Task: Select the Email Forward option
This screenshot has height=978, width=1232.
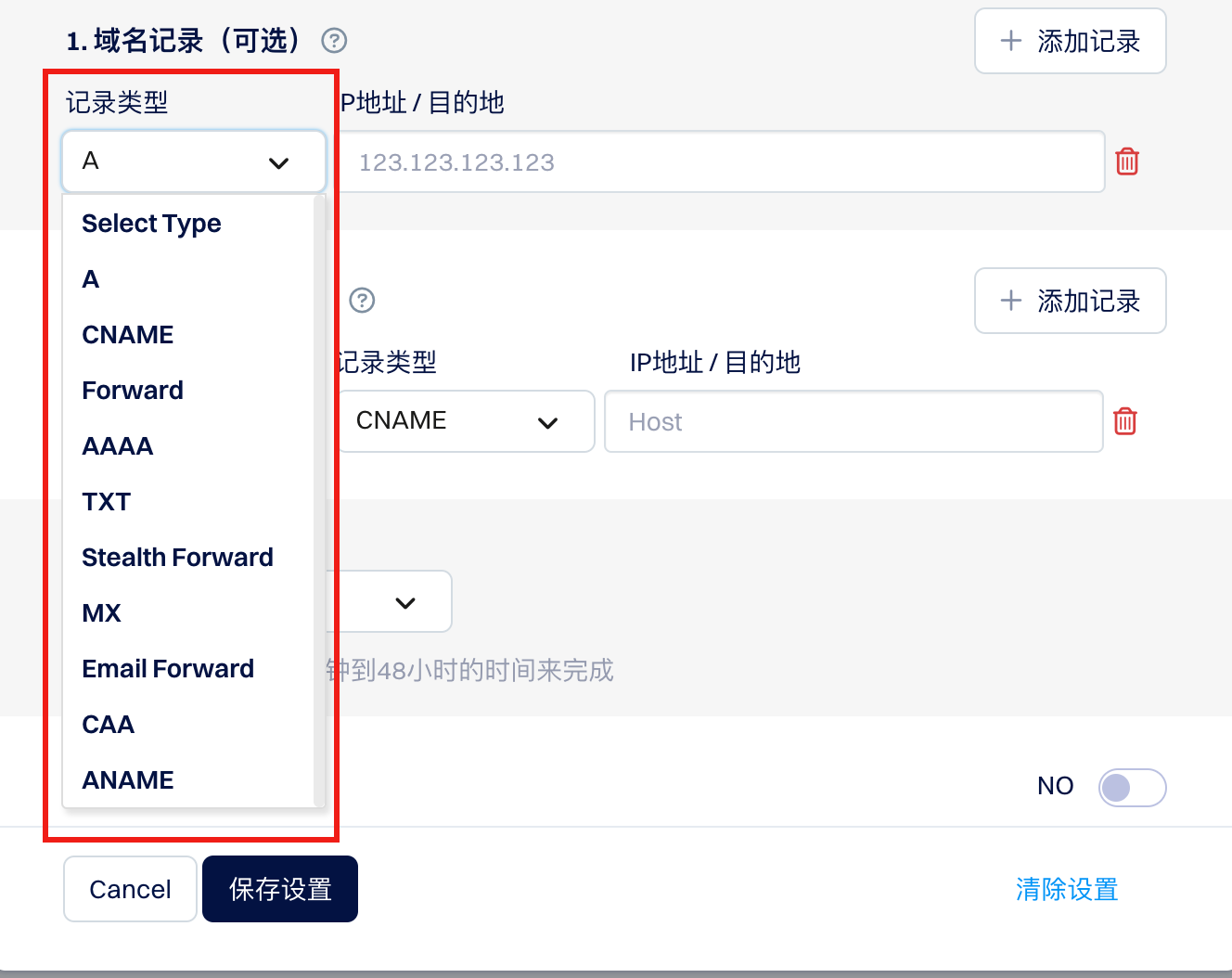Action: pyautogui.click(x=188, y=669)
